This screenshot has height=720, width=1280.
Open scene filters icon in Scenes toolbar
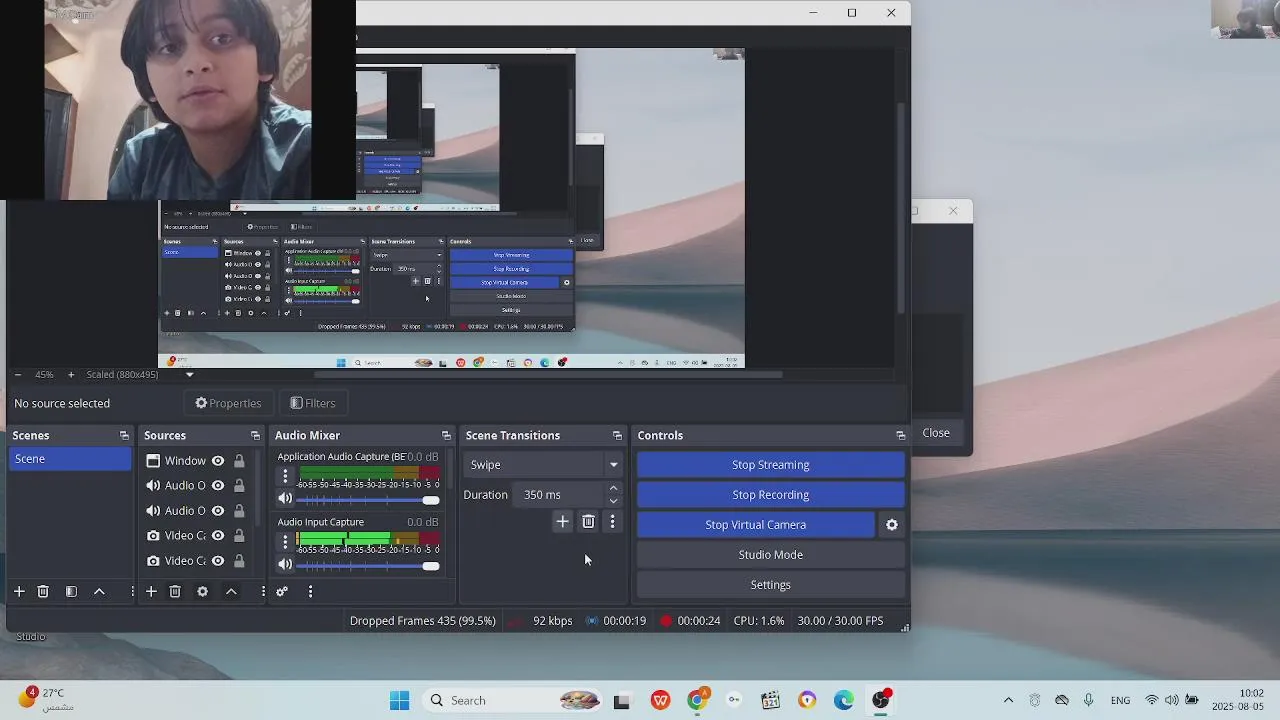(71, 592)
